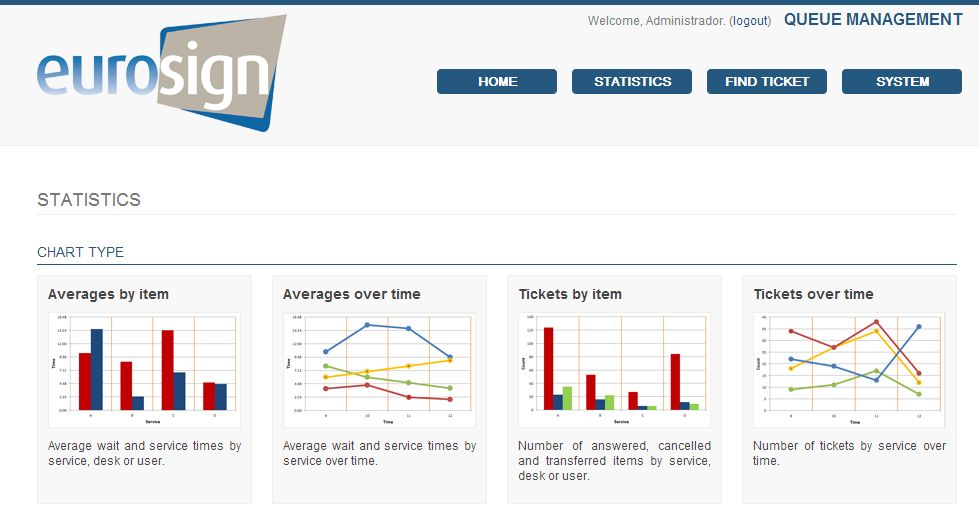Image resolution: width=979 pixels, height=521 pixels.
Task: Open the FIND TICKET page
Action: [767, 82]
